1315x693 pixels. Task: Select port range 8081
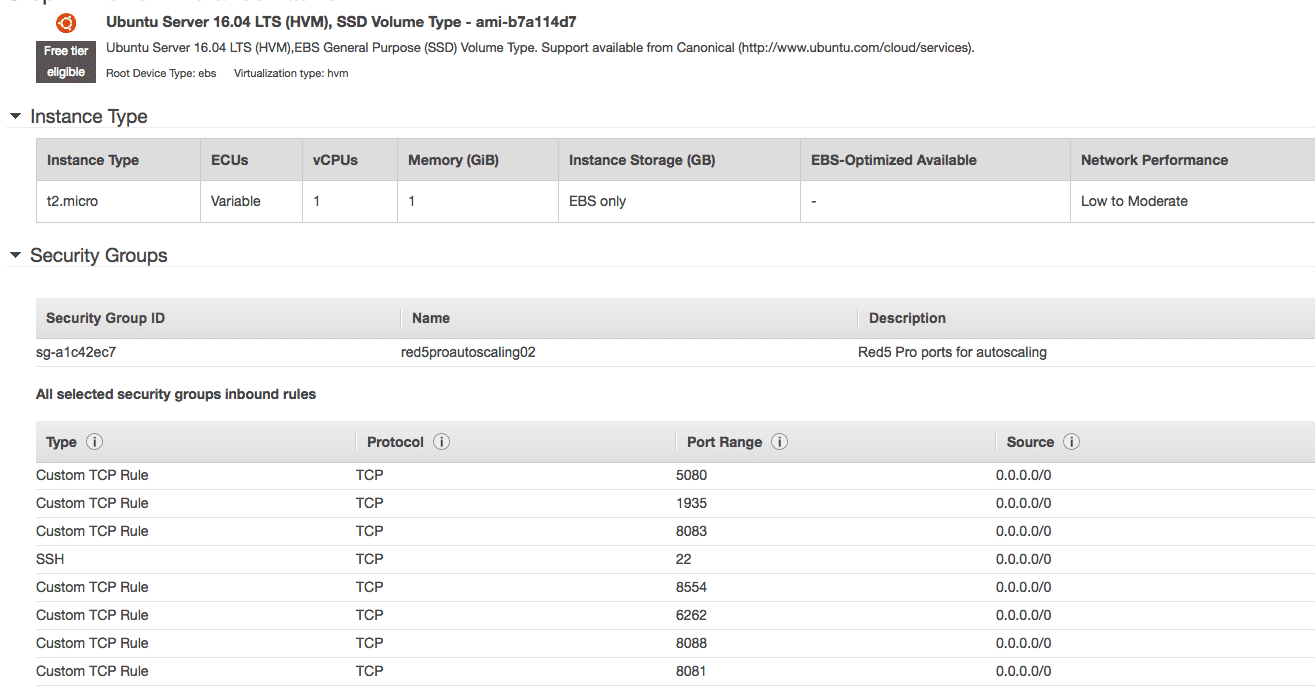click(x=691, y=671)
